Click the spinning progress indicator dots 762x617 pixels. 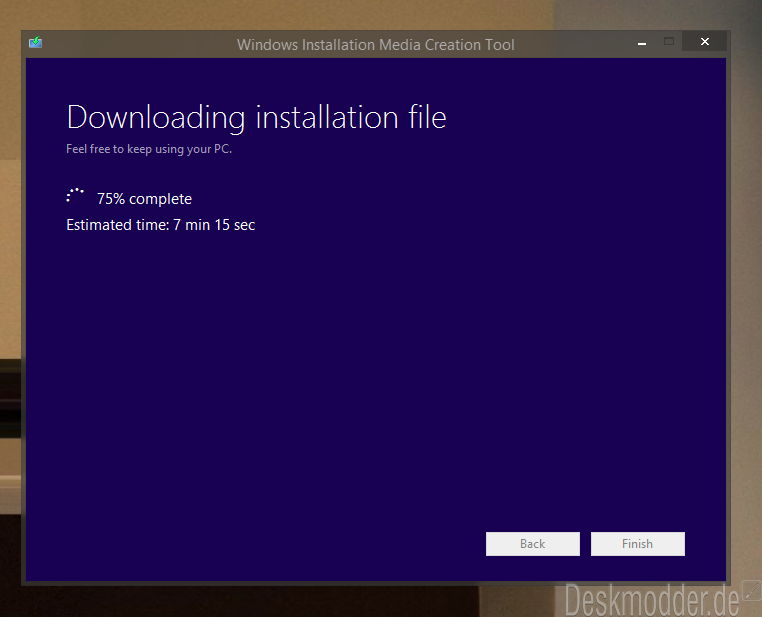75,195
